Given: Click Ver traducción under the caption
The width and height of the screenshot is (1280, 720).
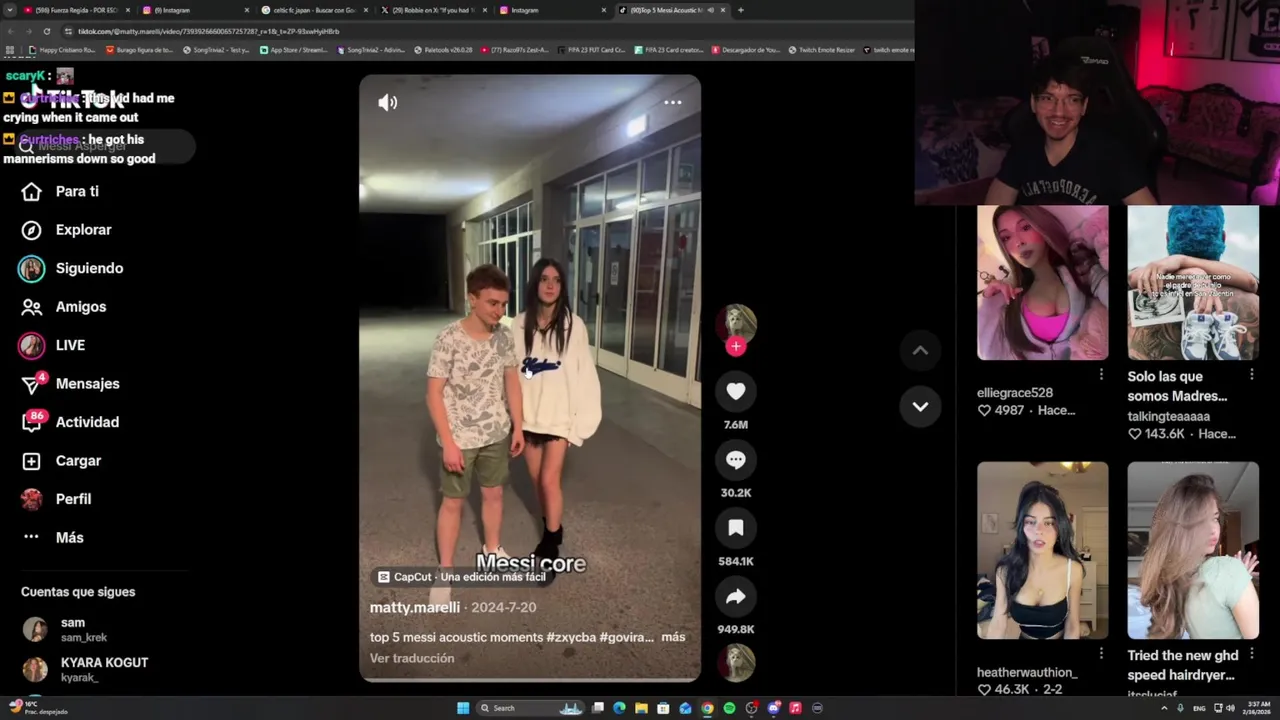Looking at the screenshot, I should [412, 658].
